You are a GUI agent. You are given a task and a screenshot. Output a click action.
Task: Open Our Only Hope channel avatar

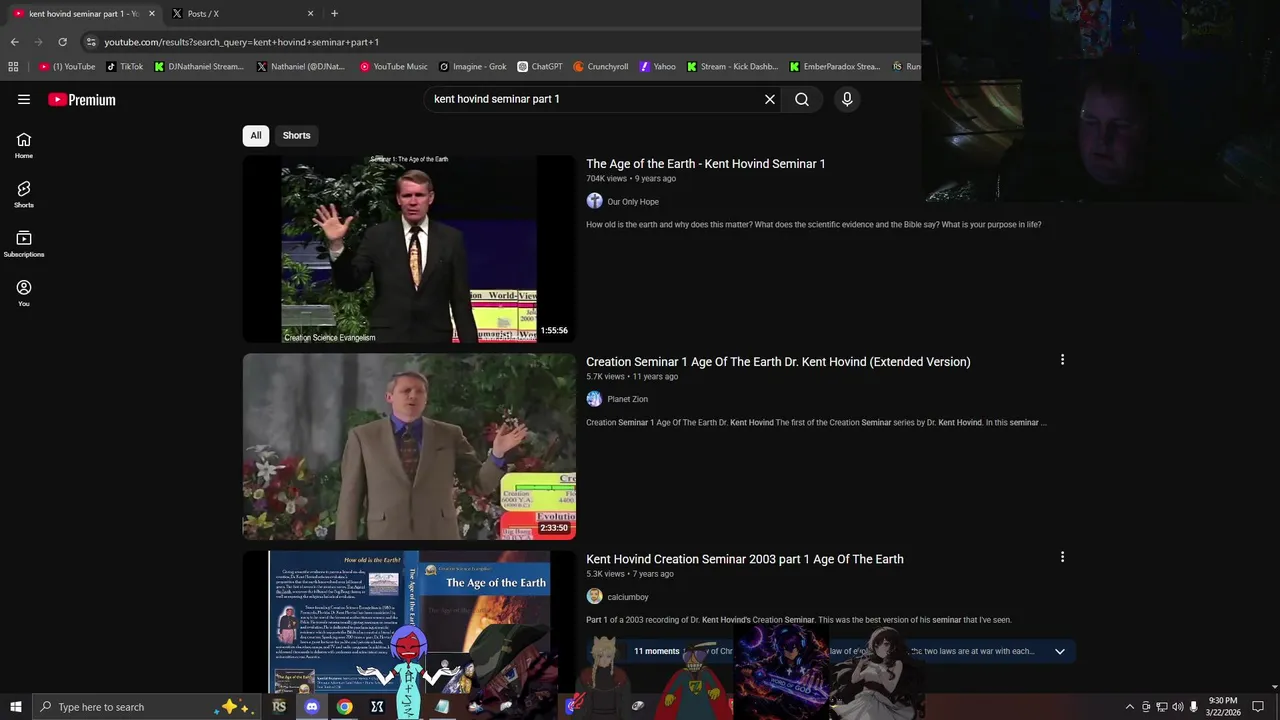pyautogui.click(x=594, y=201)
